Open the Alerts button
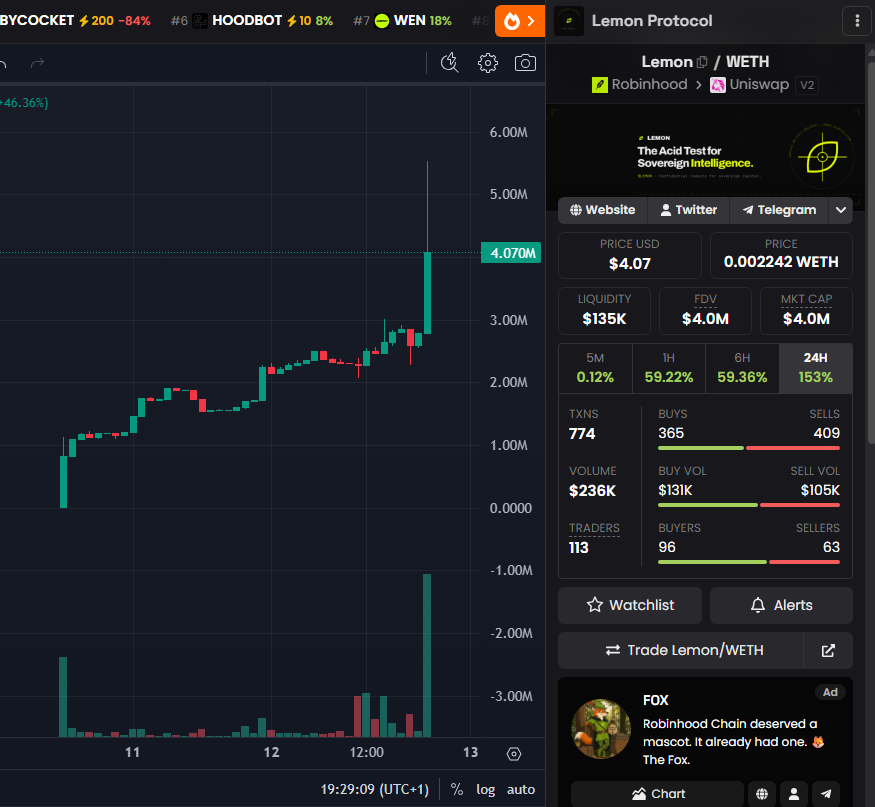The image size is (875, 807). [x=781, y=606]
